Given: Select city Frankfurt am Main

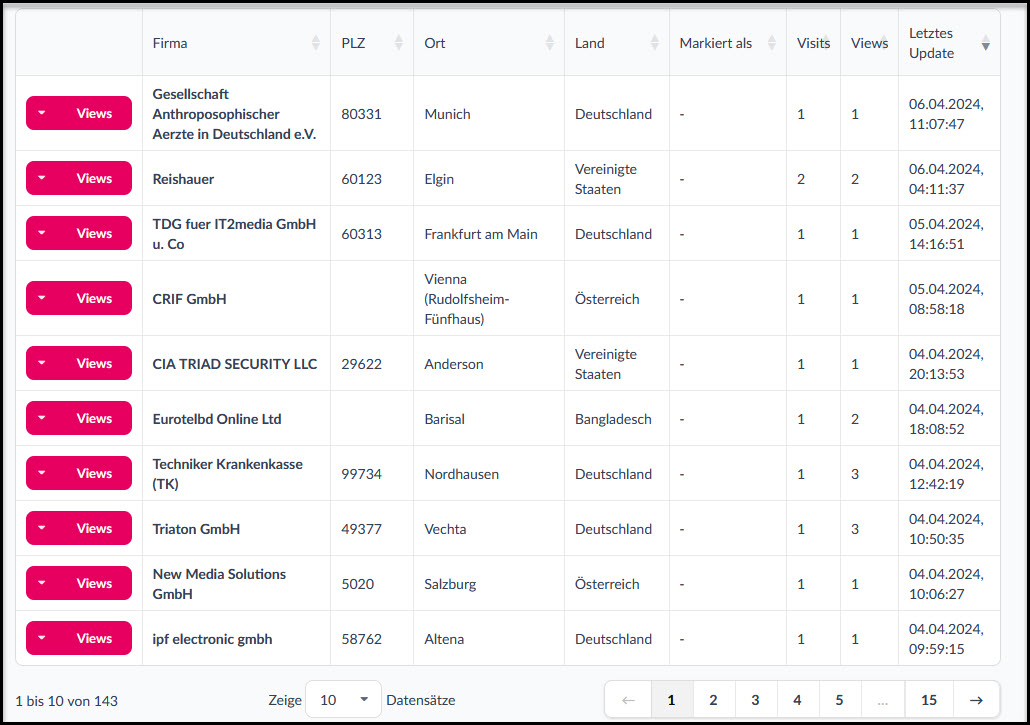Looking at the screenshot, I should 481,234.
